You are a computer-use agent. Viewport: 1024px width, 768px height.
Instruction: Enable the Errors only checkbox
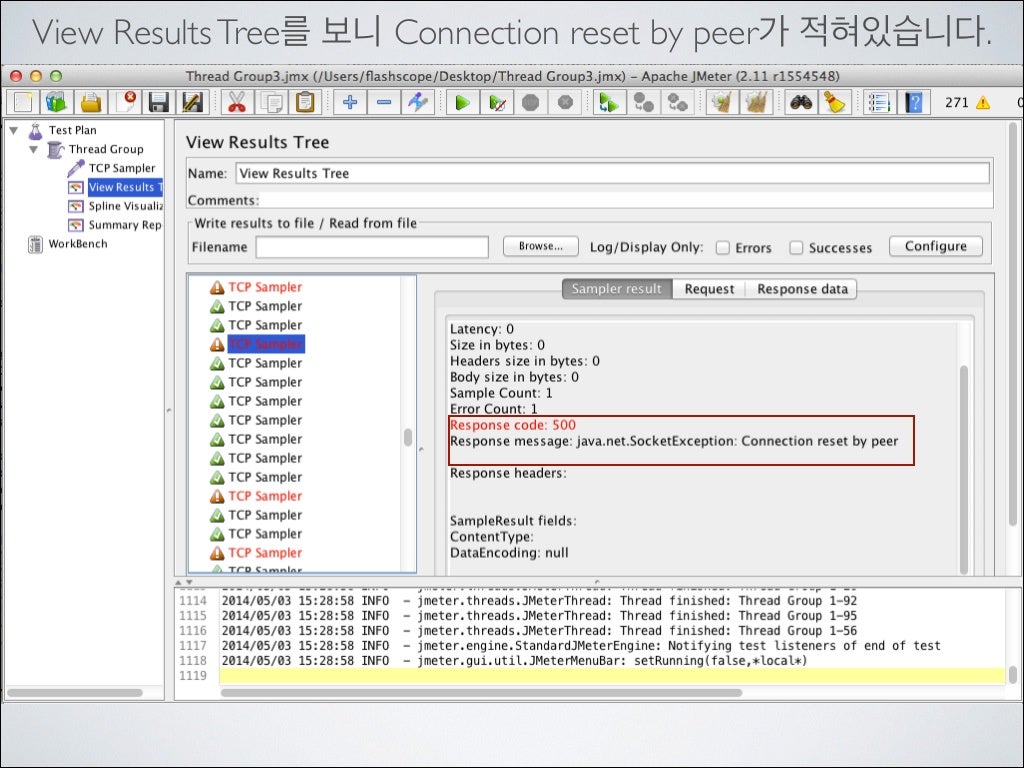pyautogui.click(x=722, y=248)
